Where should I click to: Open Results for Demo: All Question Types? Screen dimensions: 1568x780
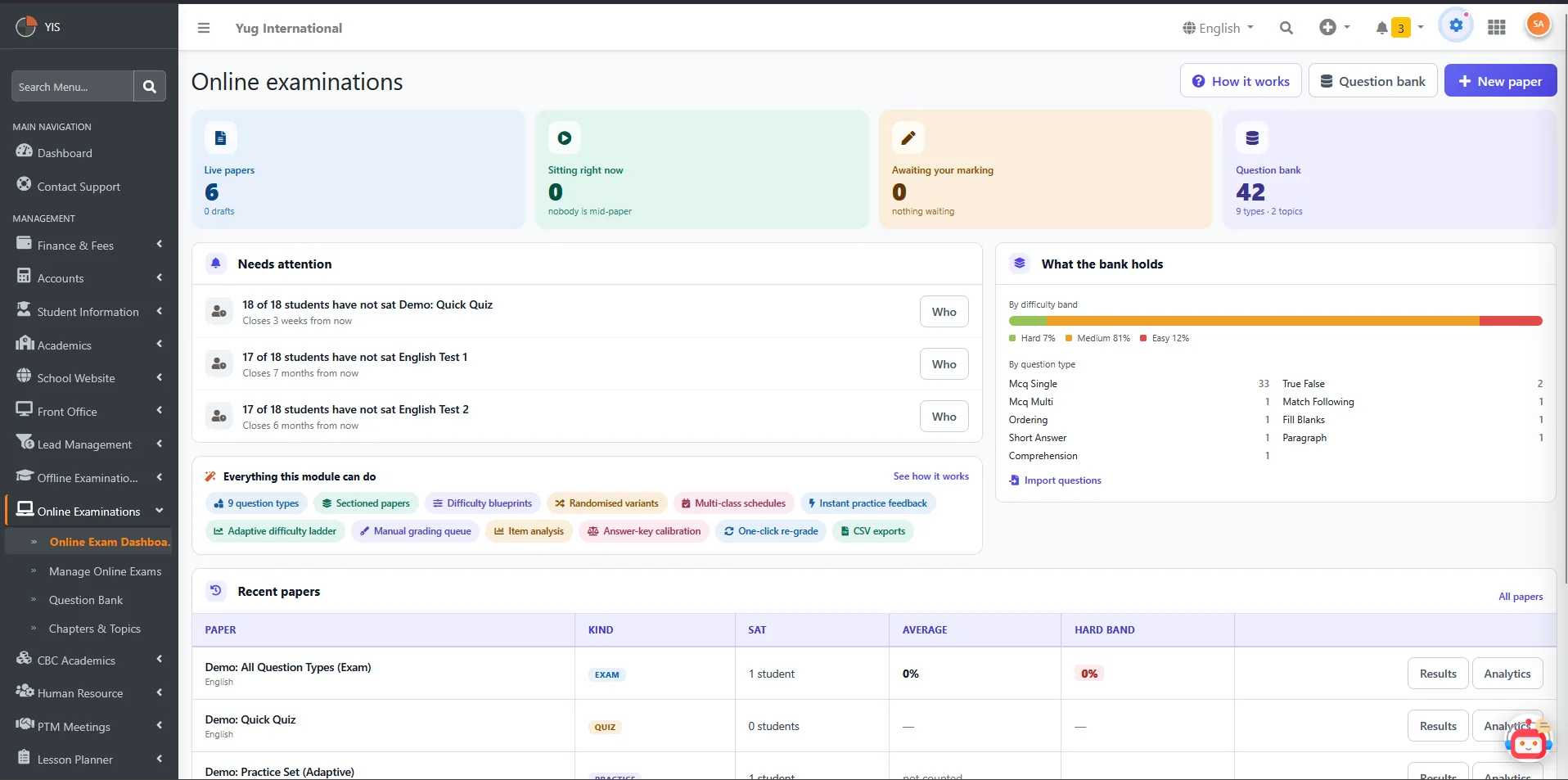point(1438,674)
